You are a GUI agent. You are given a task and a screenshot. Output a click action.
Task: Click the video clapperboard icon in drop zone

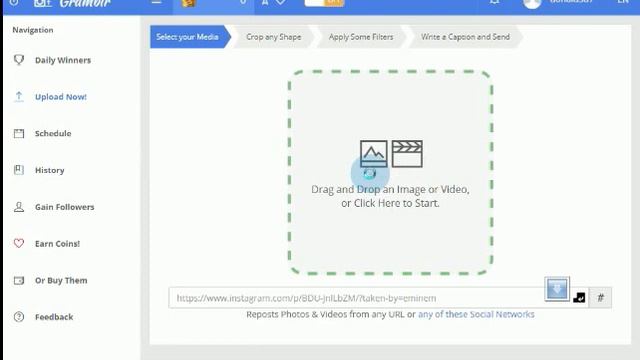pyautogui.click(x=407, y=154)
